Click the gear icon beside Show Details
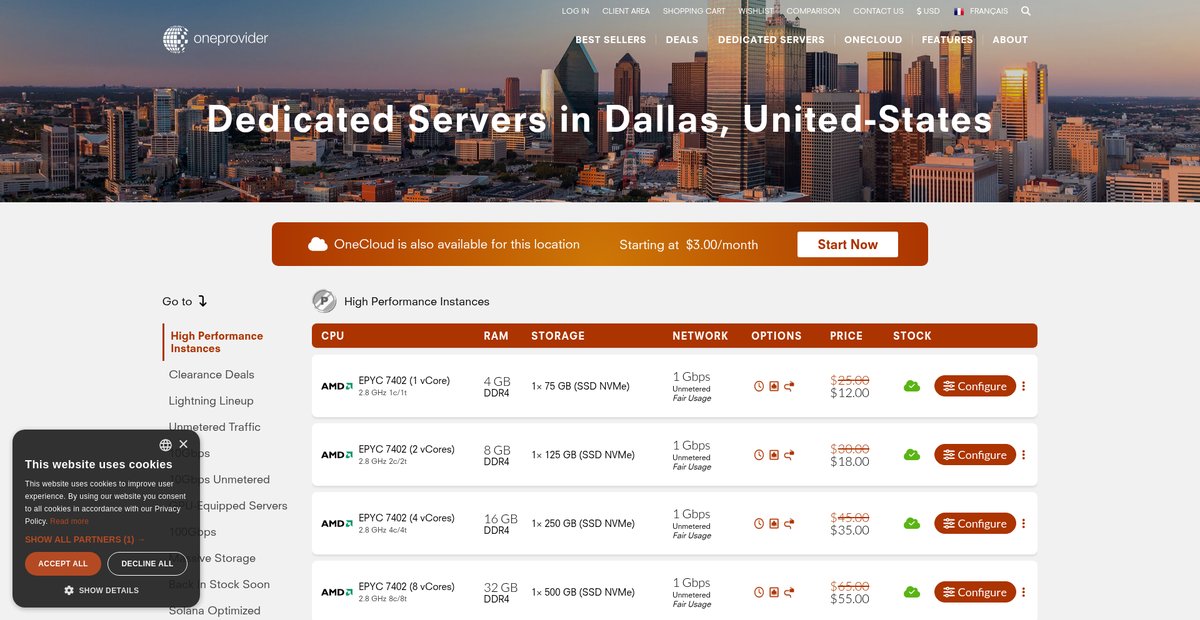The width and height of the screenshot is (1200, 620). coord(69,590)
